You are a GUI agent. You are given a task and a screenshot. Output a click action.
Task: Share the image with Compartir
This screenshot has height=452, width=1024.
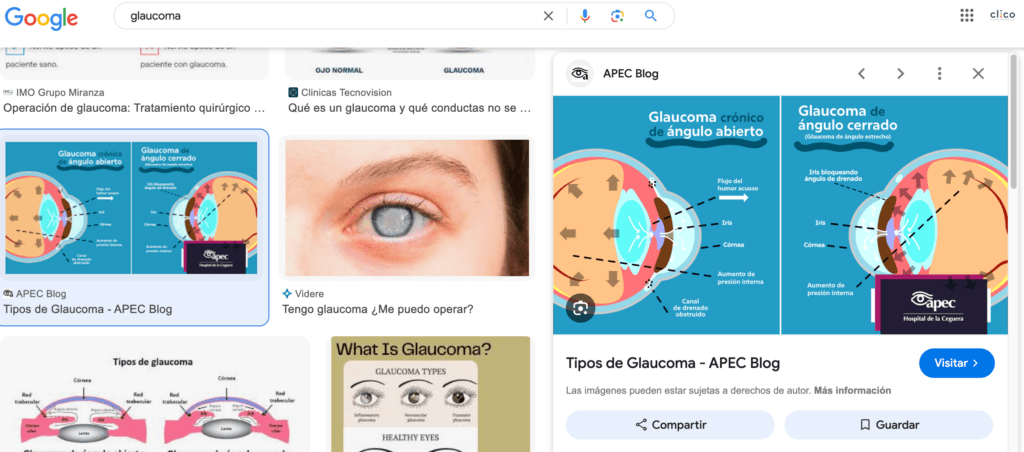pos(670,425)
